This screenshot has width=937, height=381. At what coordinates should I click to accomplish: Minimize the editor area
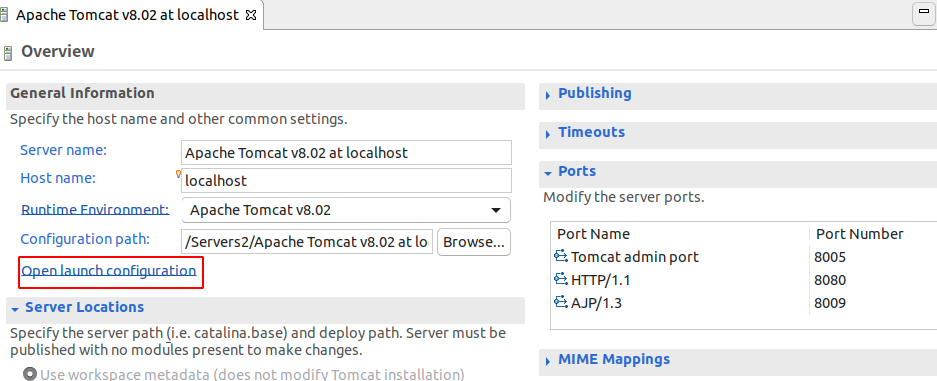(x=923, y=14)
